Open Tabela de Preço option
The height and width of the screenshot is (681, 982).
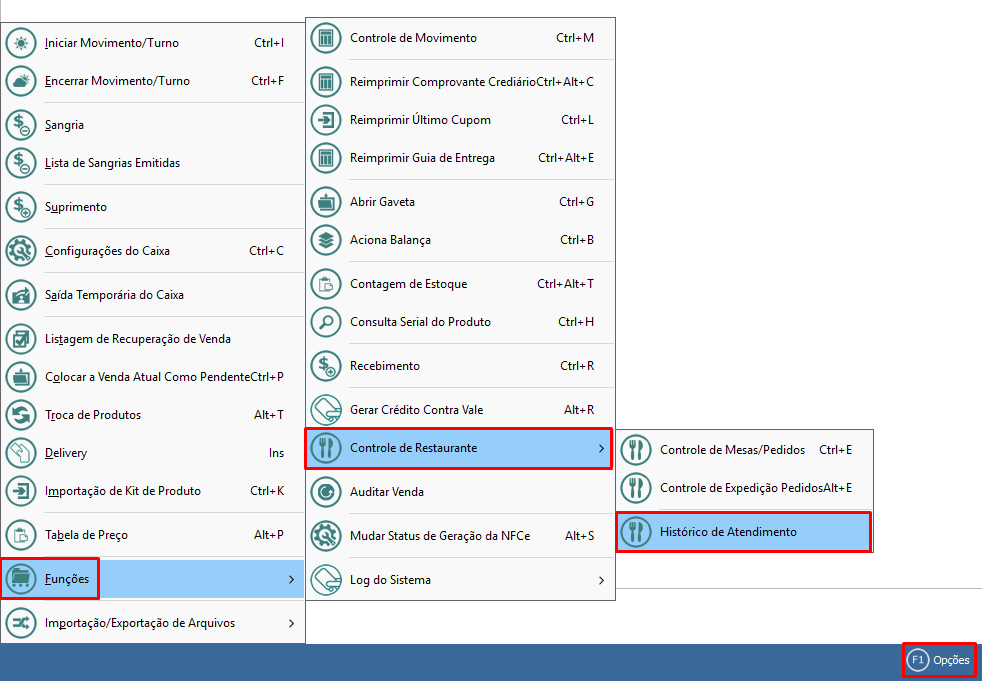[86, 535]
